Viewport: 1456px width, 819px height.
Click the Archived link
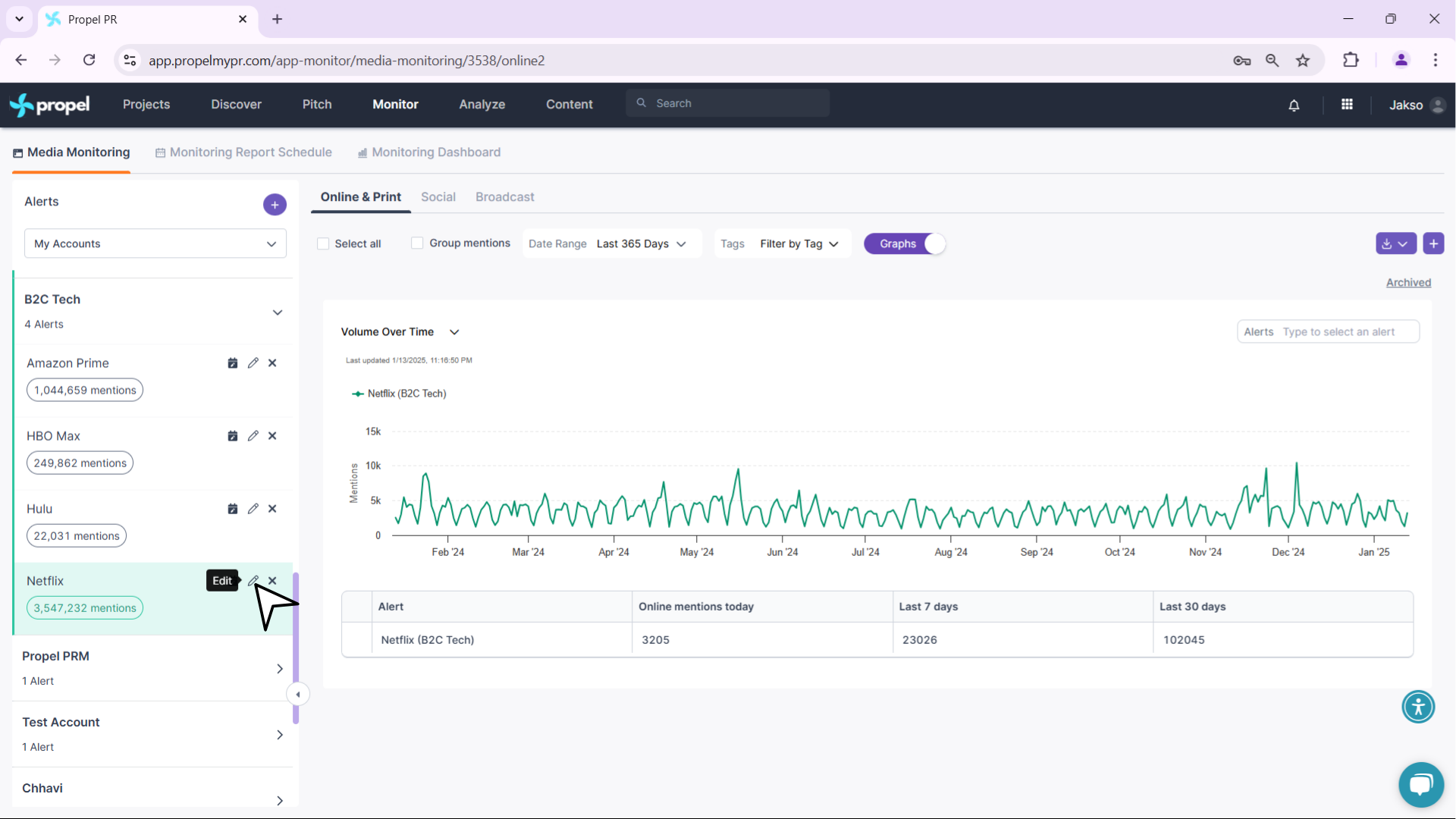[x=1408, y=283]
